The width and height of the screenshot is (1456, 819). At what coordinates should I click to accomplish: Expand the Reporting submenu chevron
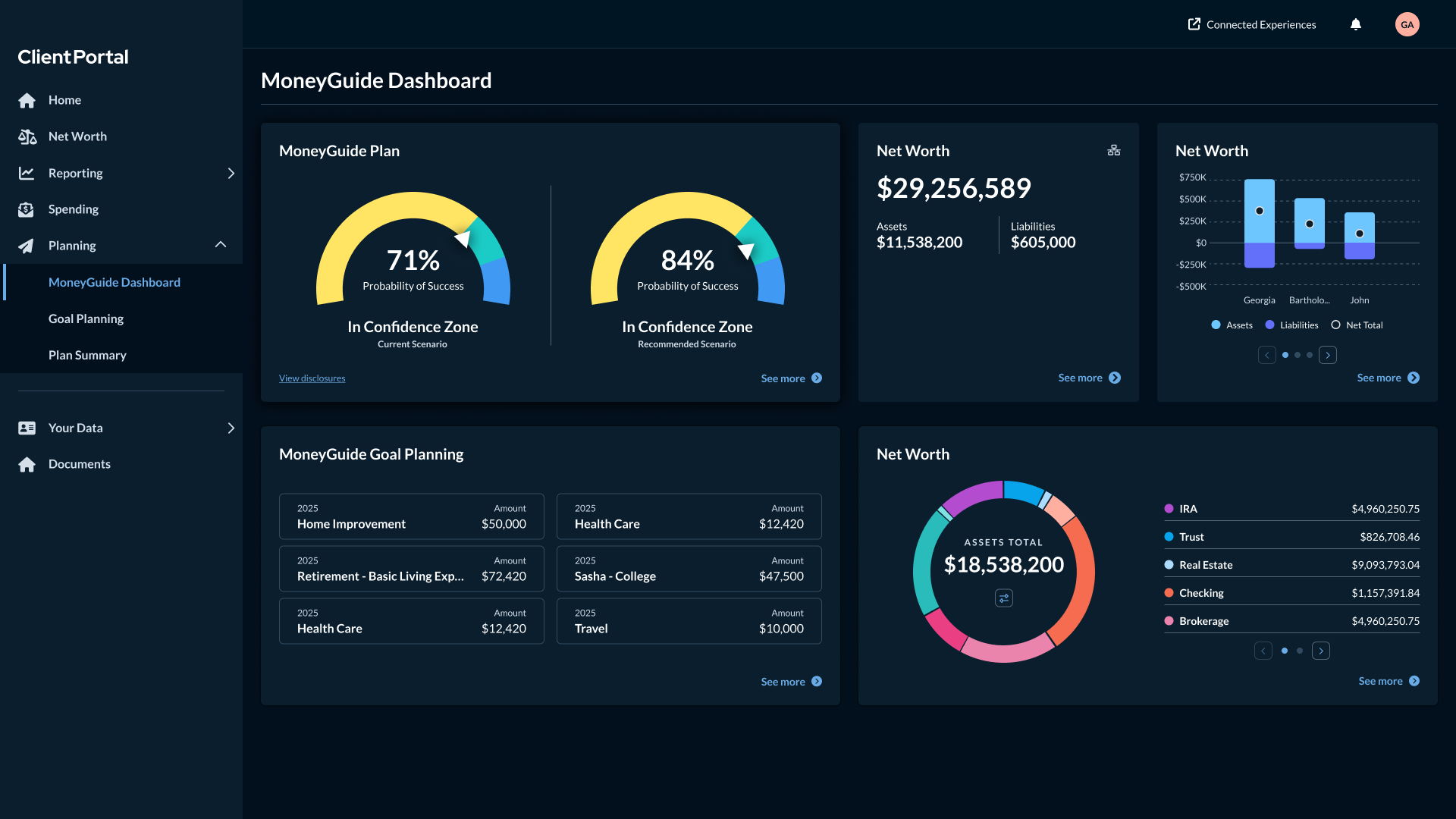[x=231, y=173]
